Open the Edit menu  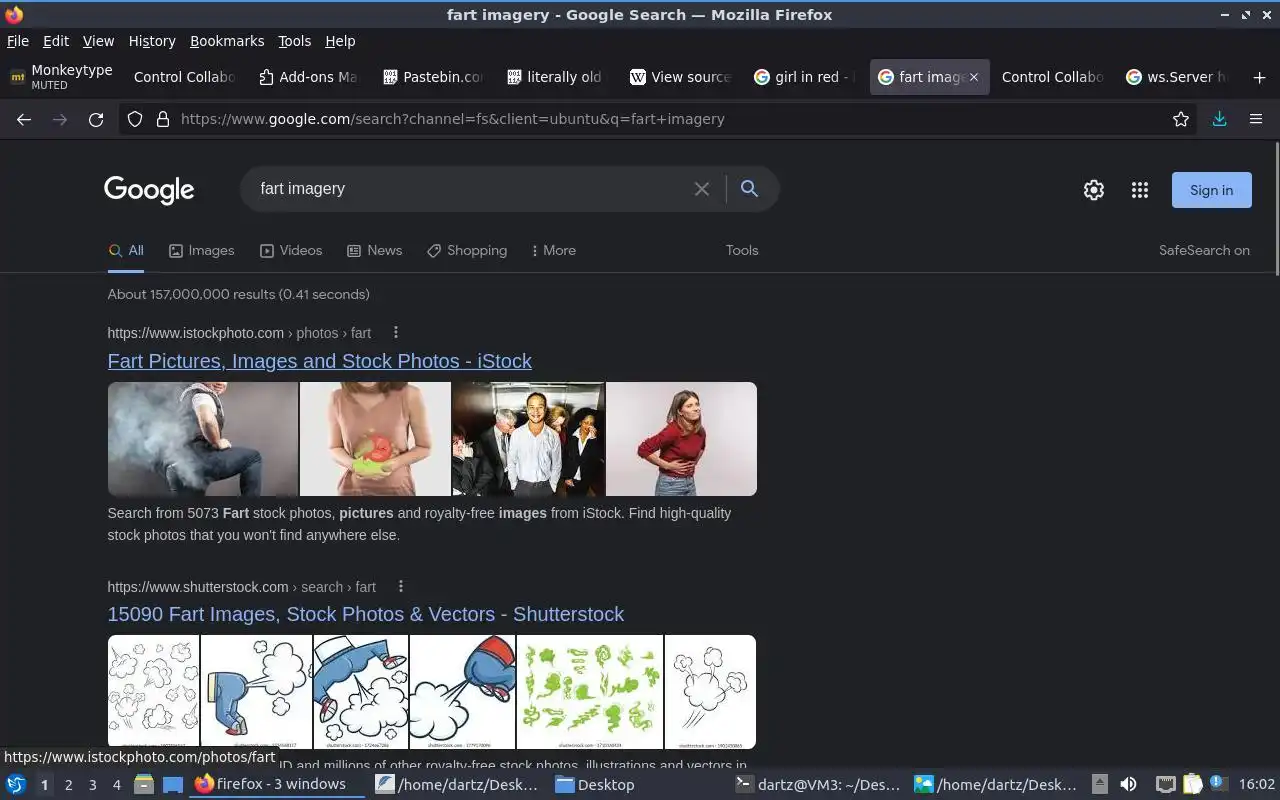tap(56, 41)
